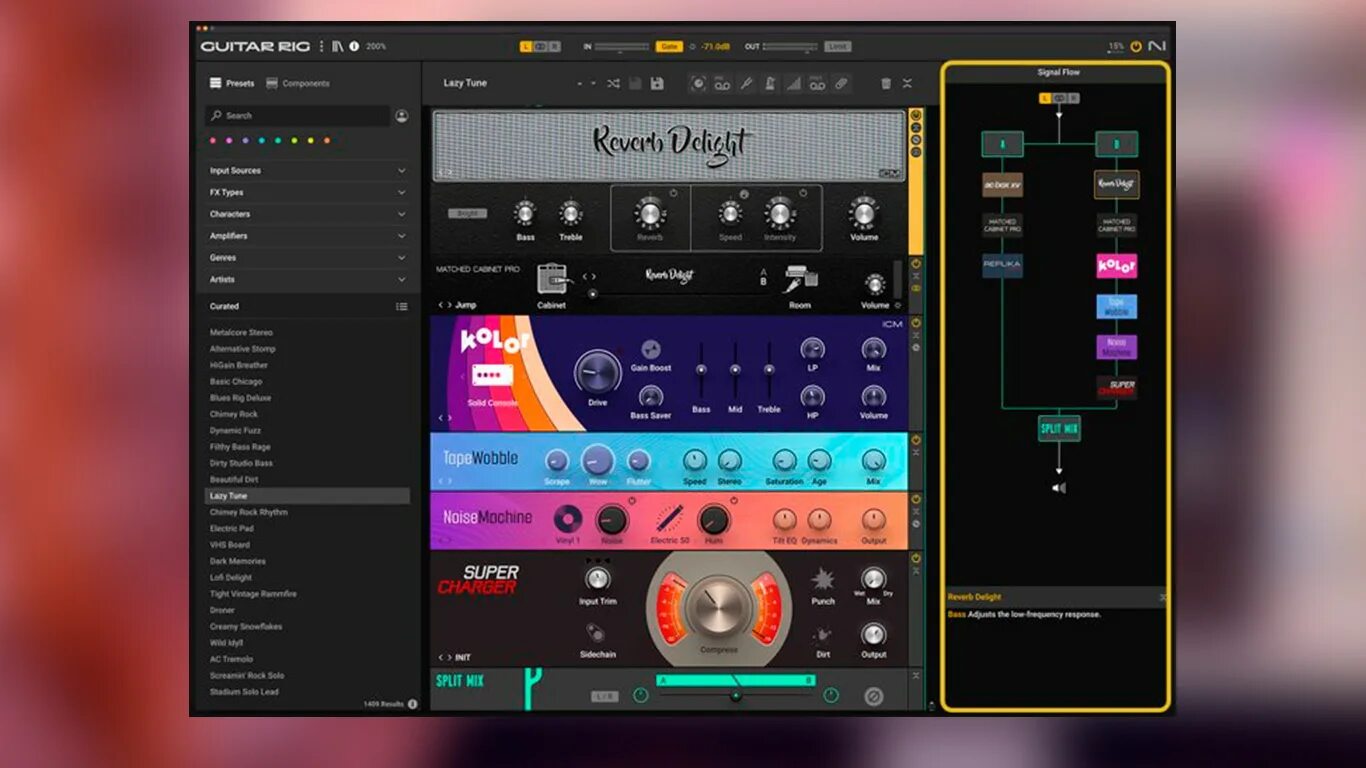Viewport: 1366px width, 768px height.
Task: Show the post tape deck
Action: 817,83
